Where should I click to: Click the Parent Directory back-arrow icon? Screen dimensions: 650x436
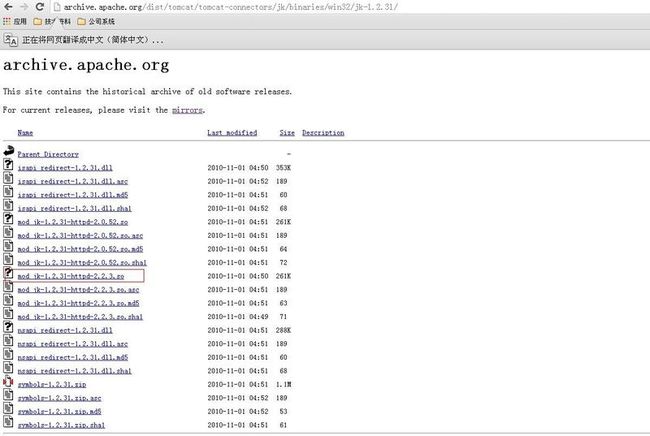point(8,151)
